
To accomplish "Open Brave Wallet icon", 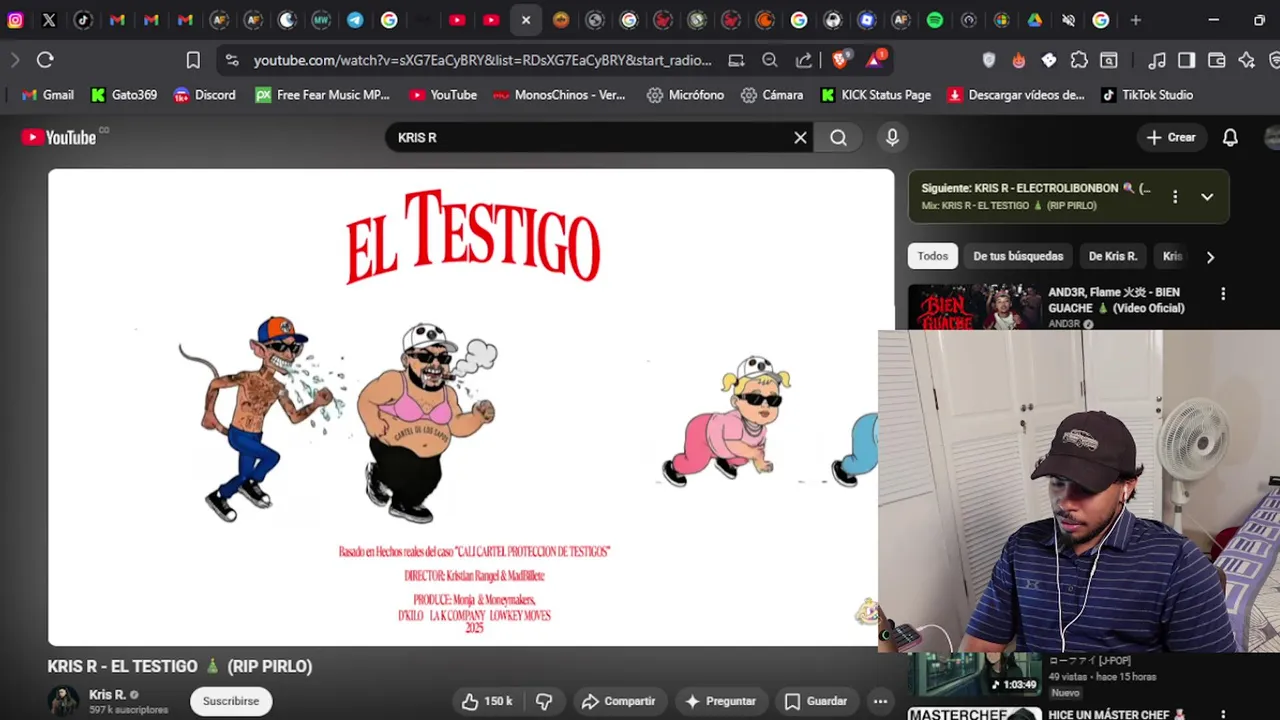I will point(1217,60).
